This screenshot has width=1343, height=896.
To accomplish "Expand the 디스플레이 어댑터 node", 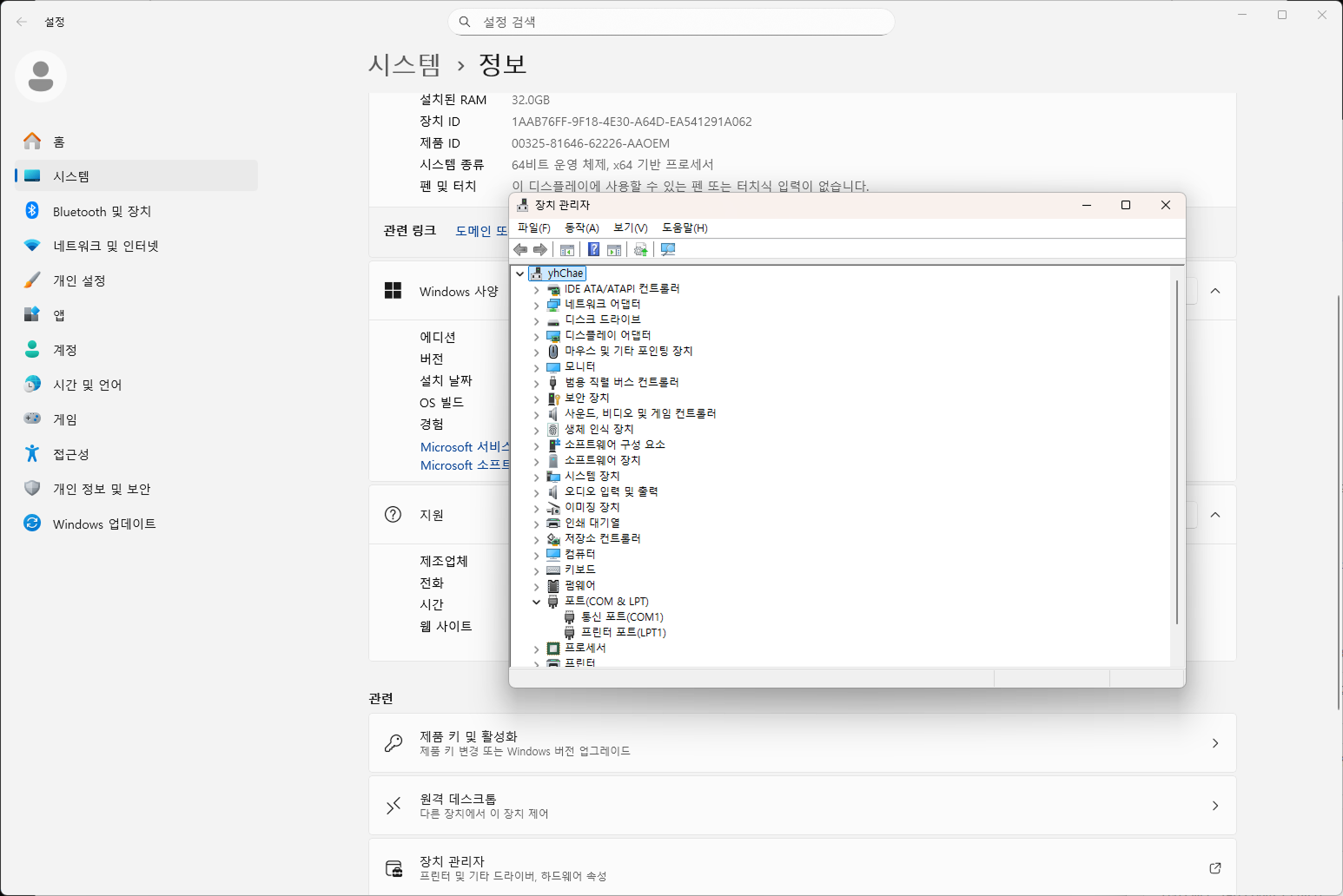I will point(536,336).
